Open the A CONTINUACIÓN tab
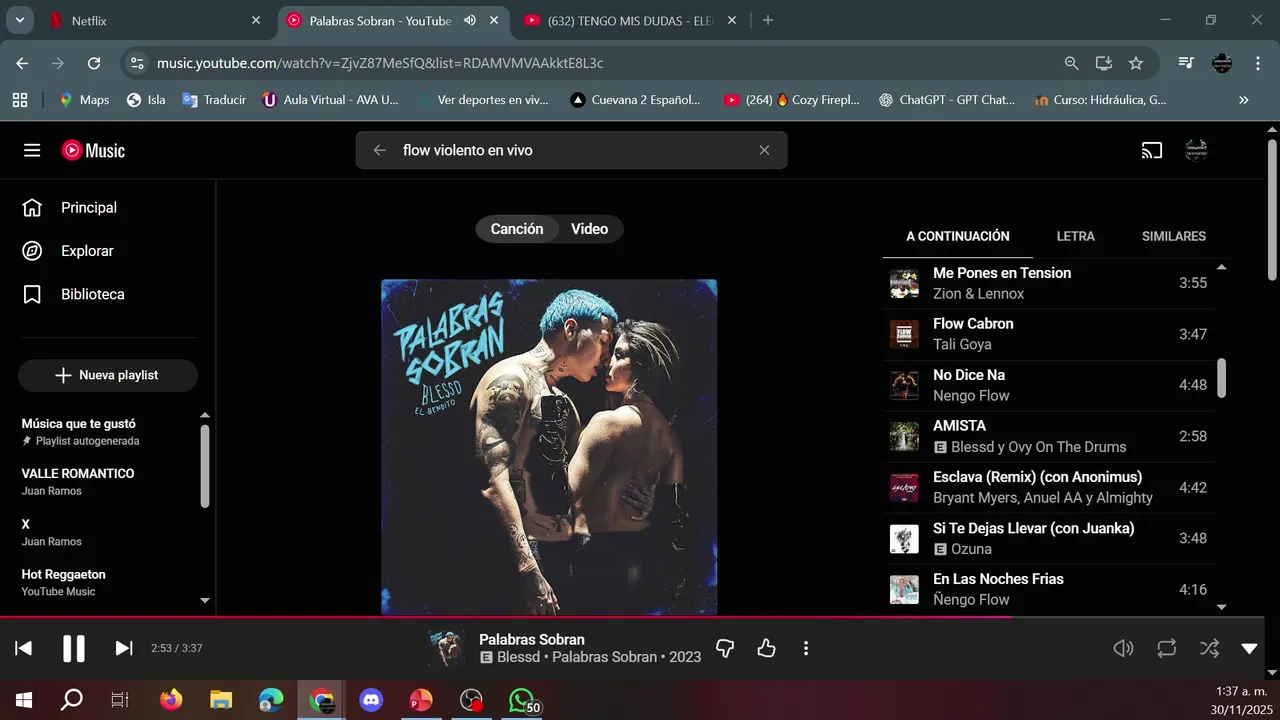 tap(958, 237)
